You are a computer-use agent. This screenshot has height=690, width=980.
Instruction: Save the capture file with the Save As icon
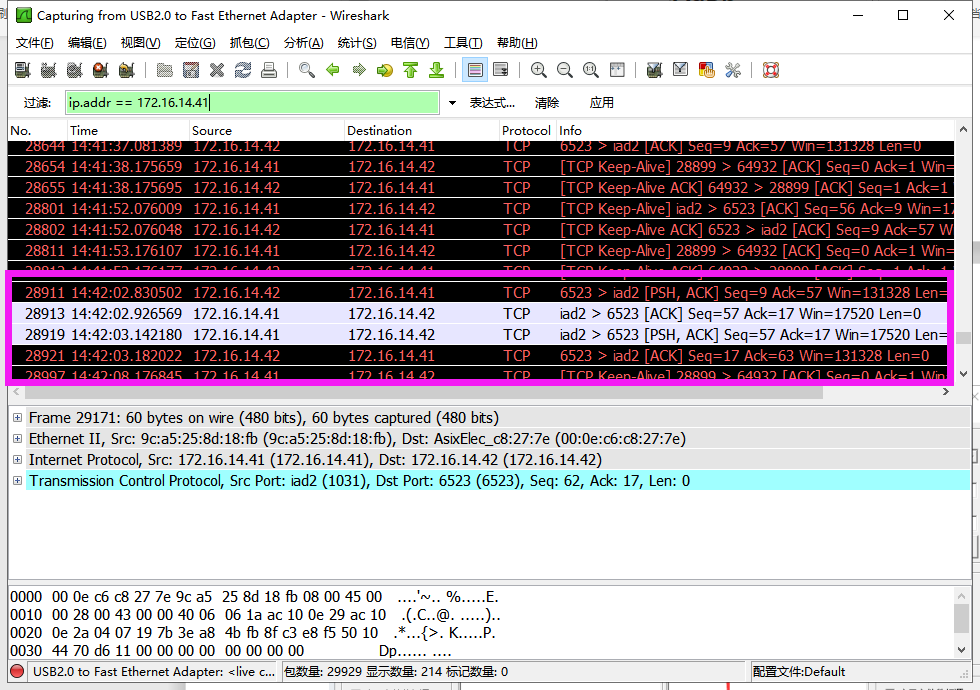pos(191,70)
